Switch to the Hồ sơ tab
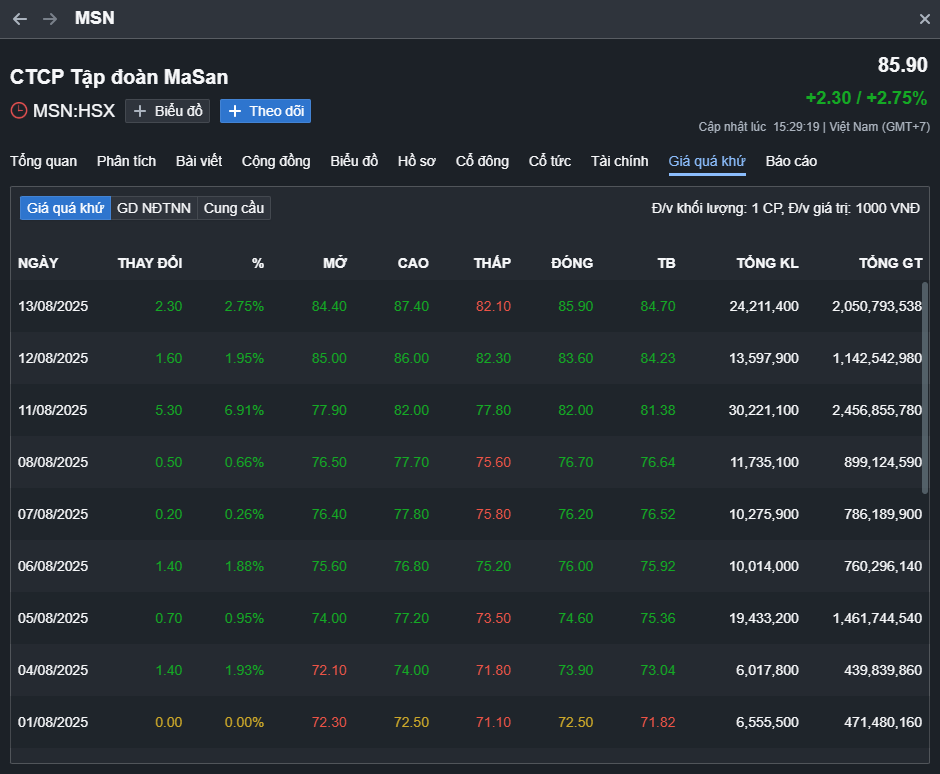 coord(417,161)
